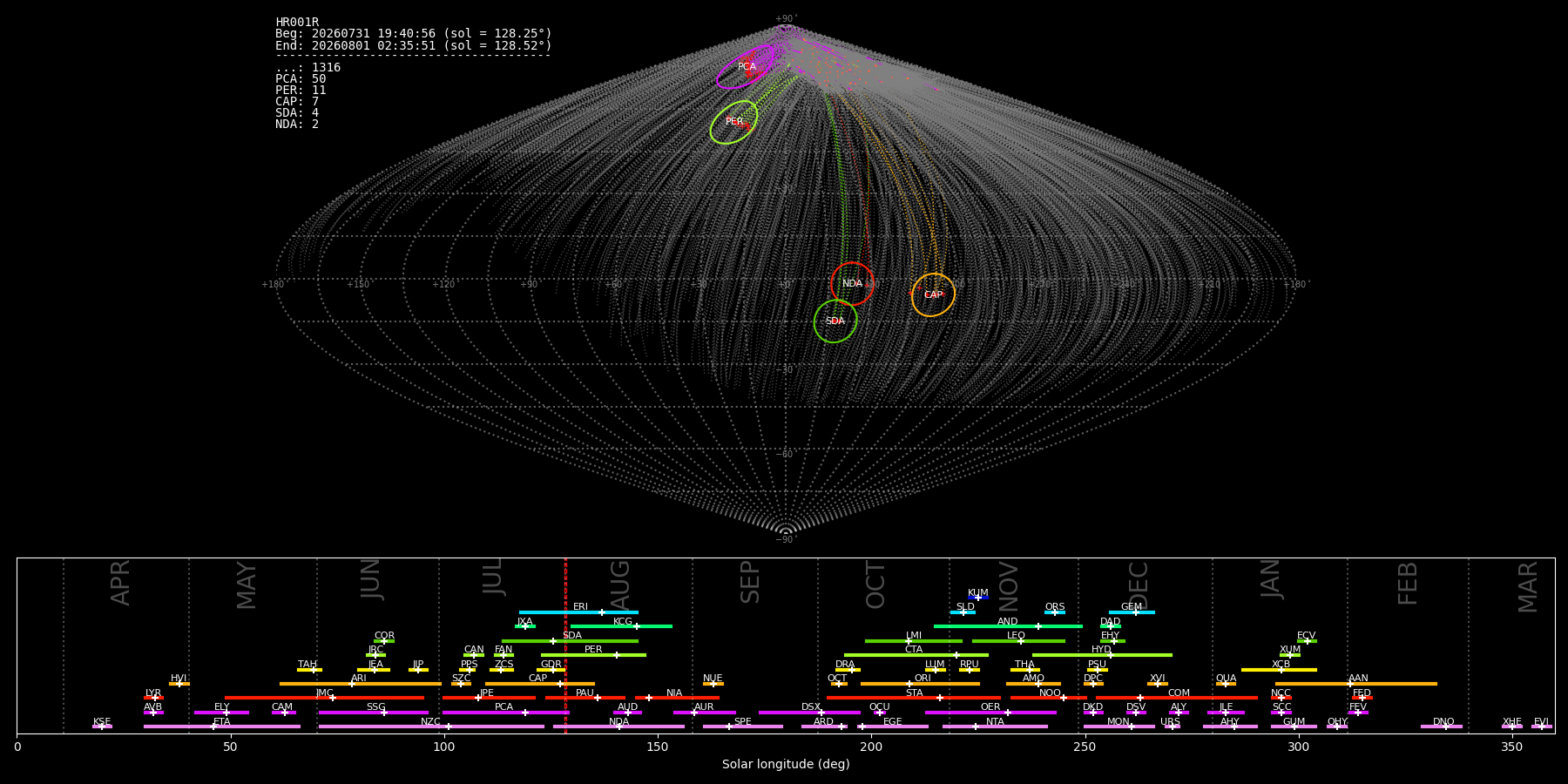Click the STA red shower bar

[914, 698]
